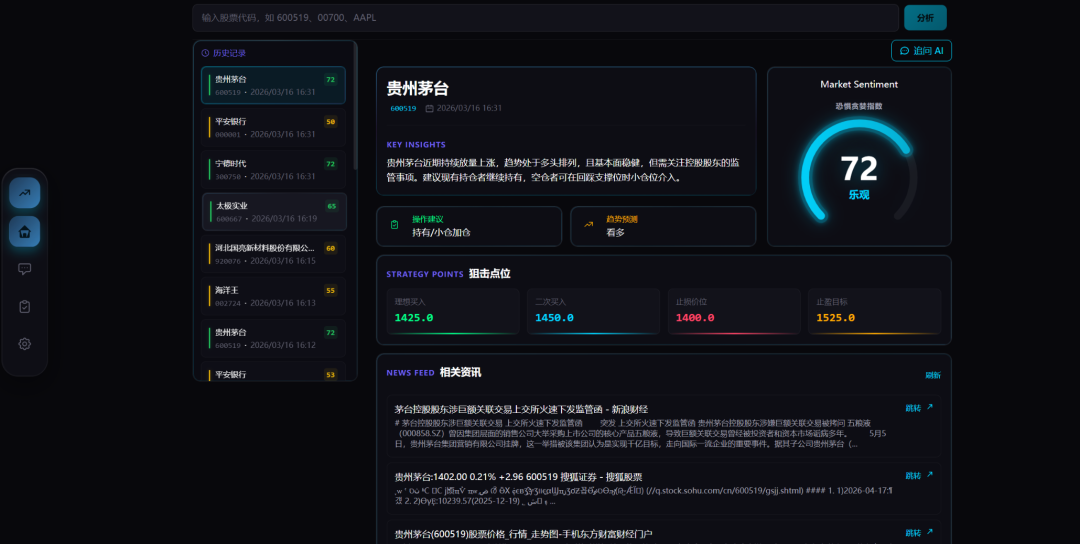Open headline 贵州茅台:1402.00 0.21% +2.96
This screenshot has width=1080, height=544.
518,477
